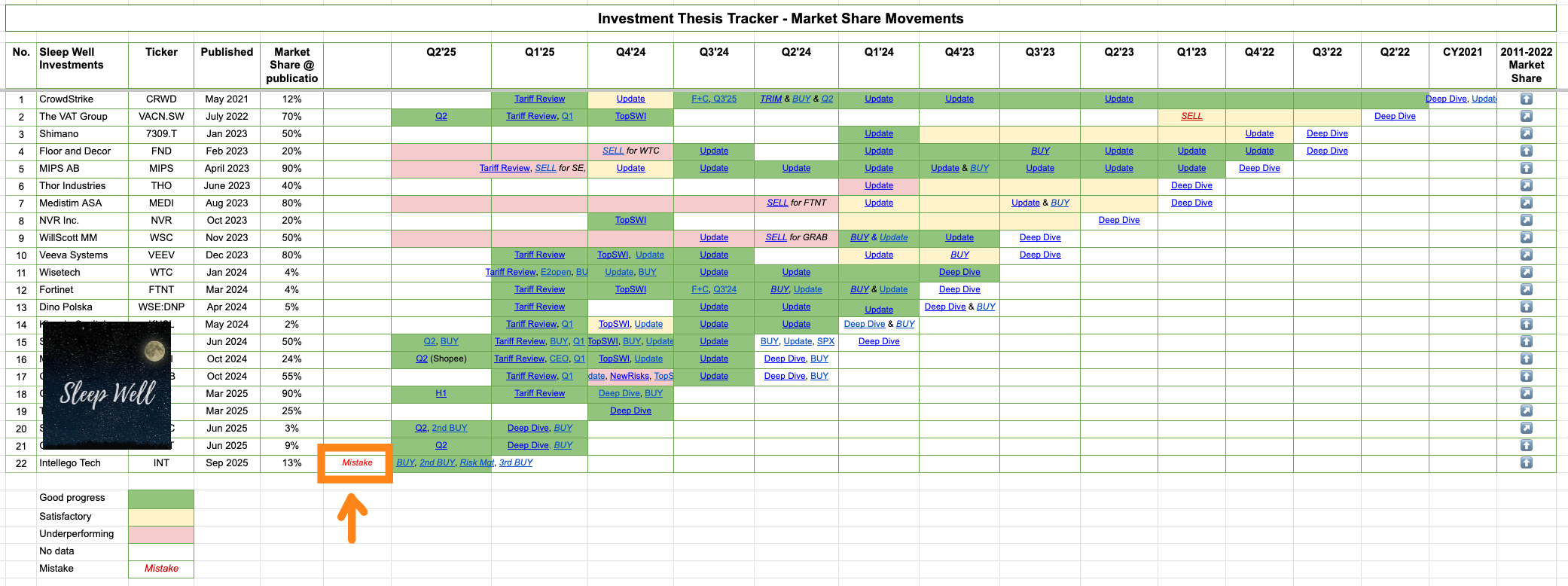Click the arrow icon in row number 21
Image resolution: width=1568 pixels, height=586 pixels.
click(x=1526, y=445)
